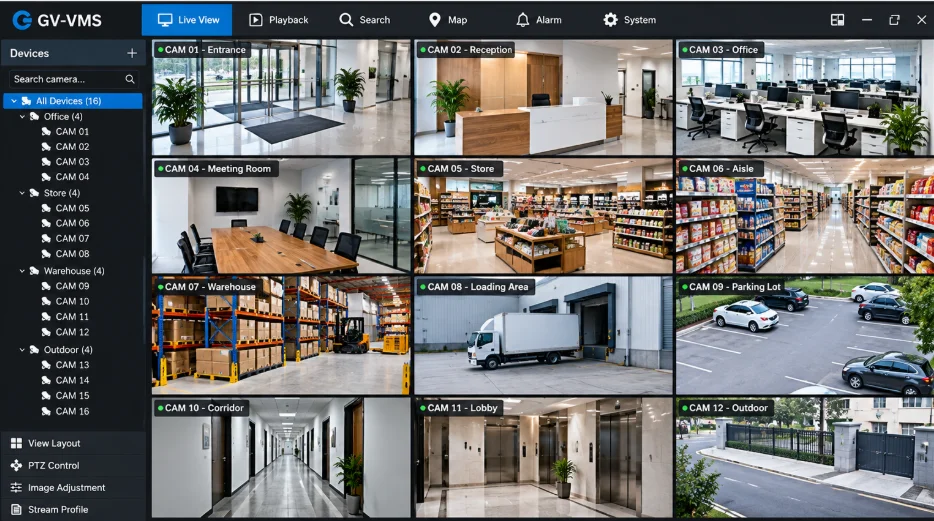This screenshot has height=521, width=934.
Task: Open the Playback tab
Action: tap(279, 20)
